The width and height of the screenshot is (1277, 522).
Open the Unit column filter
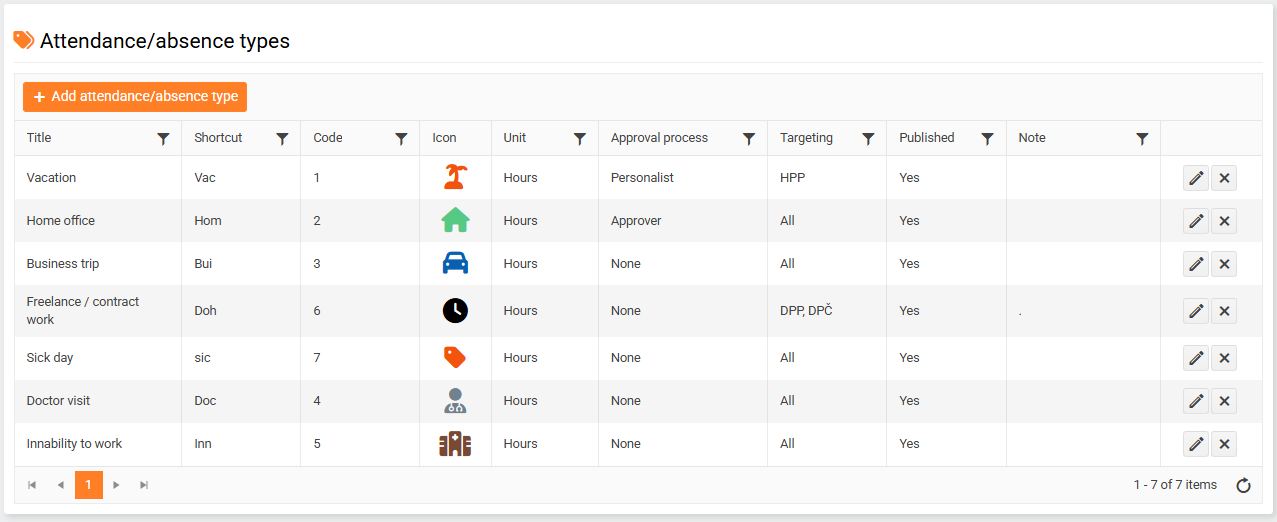[579, 139]
